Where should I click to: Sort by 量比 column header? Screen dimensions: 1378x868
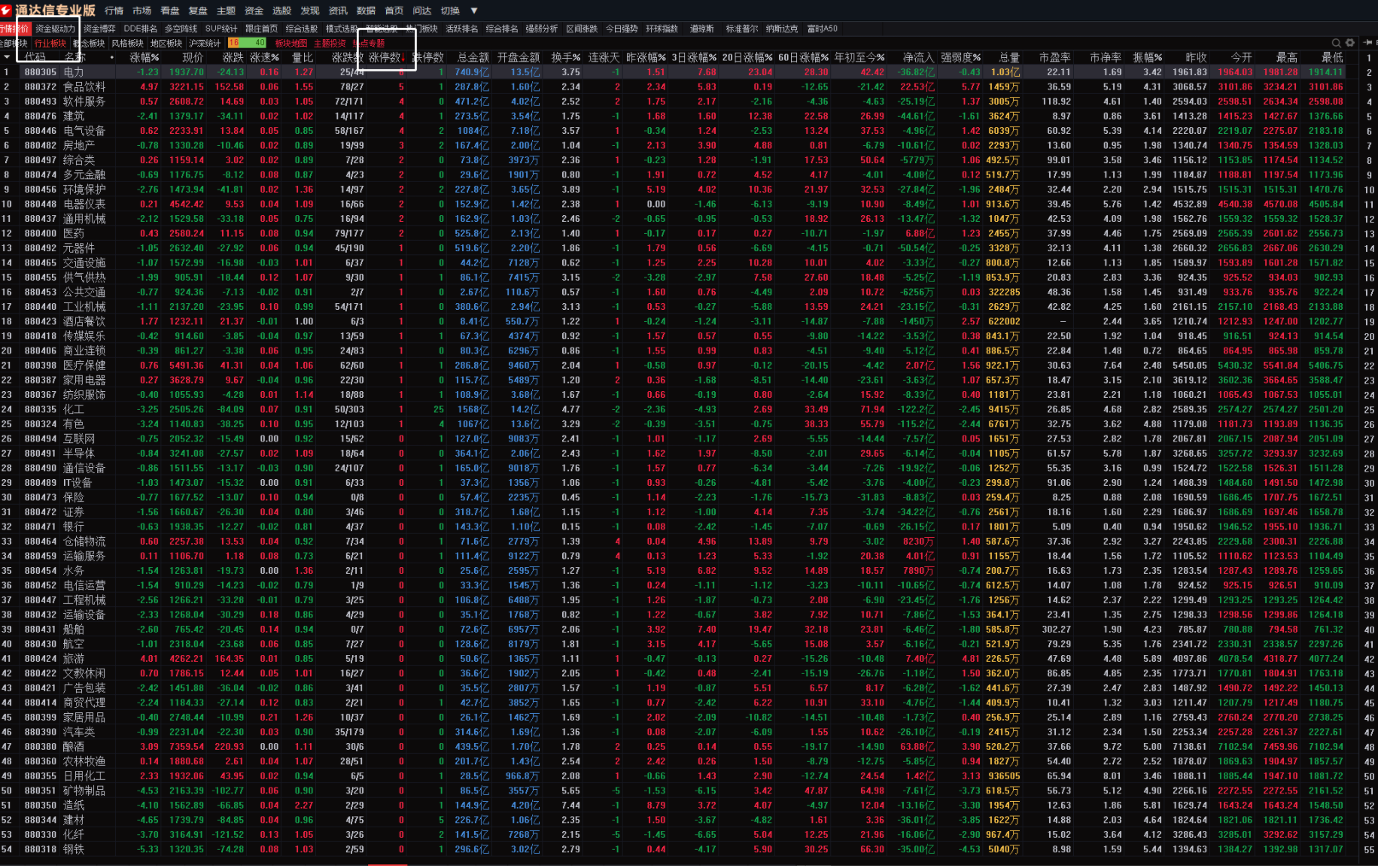(303, 57)
